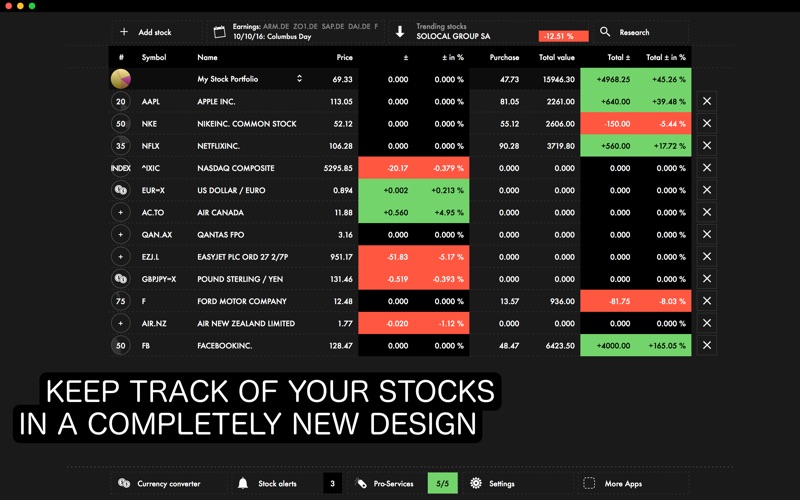Remove the NASDAQ Composite row with X
This screenshot has height=500, width=800.
click(707, 168)
